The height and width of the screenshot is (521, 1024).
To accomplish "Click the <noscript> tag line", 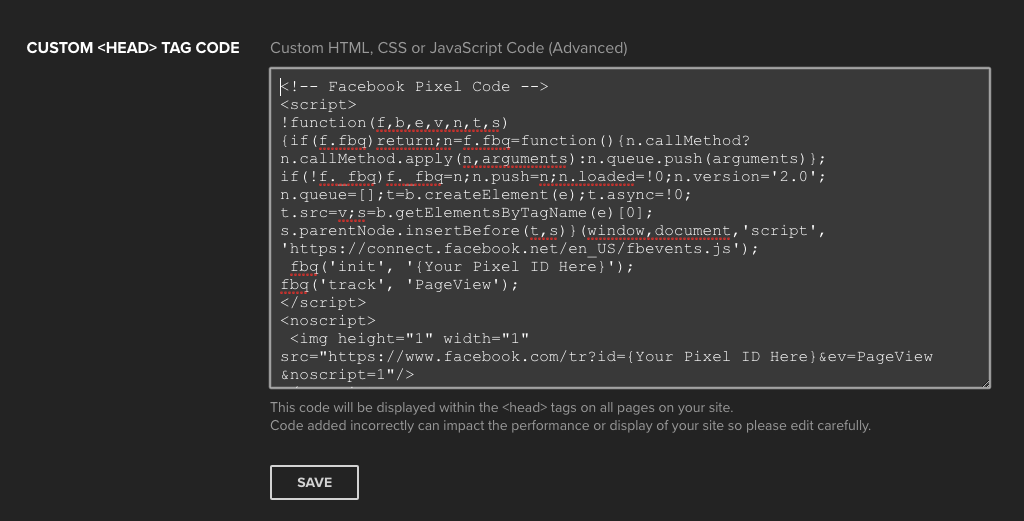I will (328, 321).
